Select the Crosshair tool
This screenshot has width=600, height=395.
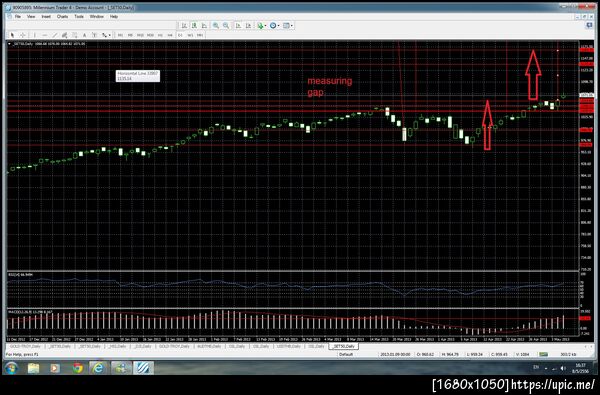(23, 35)
